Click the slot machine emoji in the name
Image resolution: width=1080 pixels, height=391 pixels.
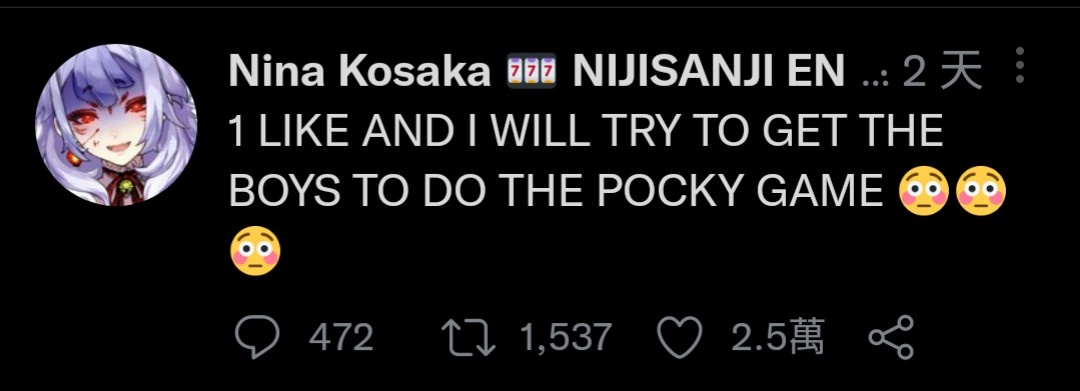(531, 72)
